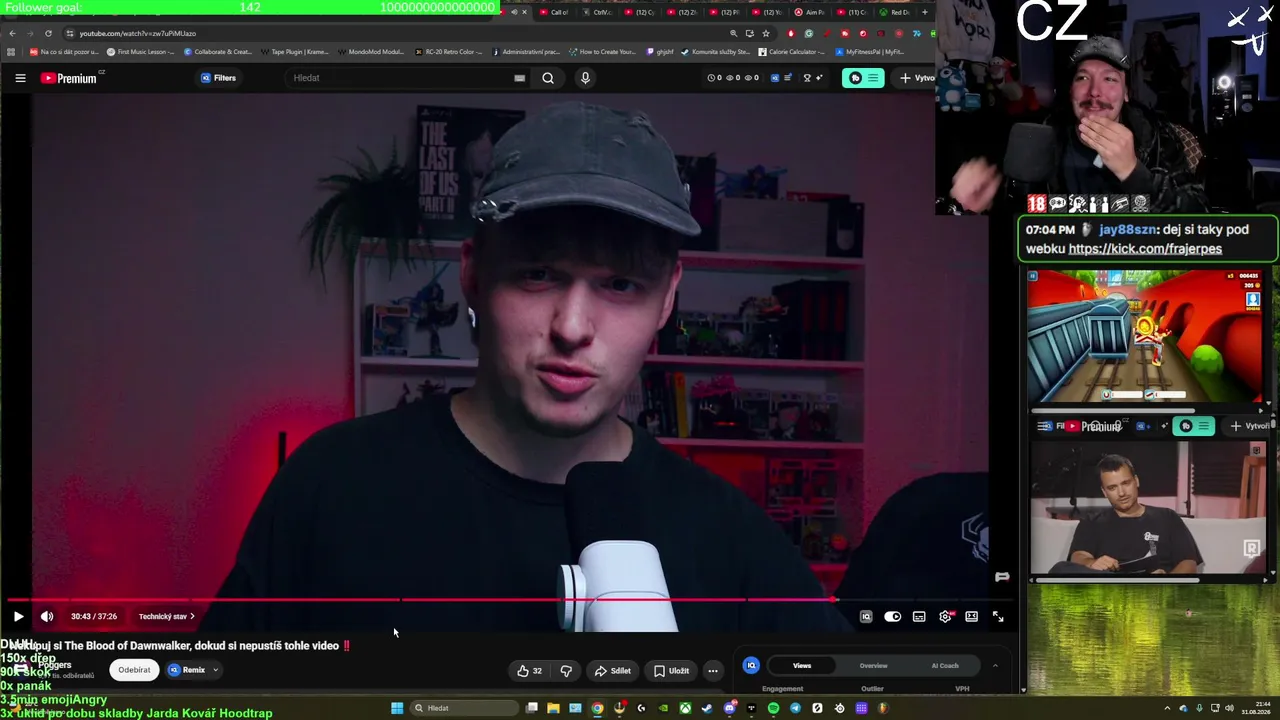Viewport: 1280px width, 720px height.
Task: Open the vidIQ Filters button
Action: 219,78
